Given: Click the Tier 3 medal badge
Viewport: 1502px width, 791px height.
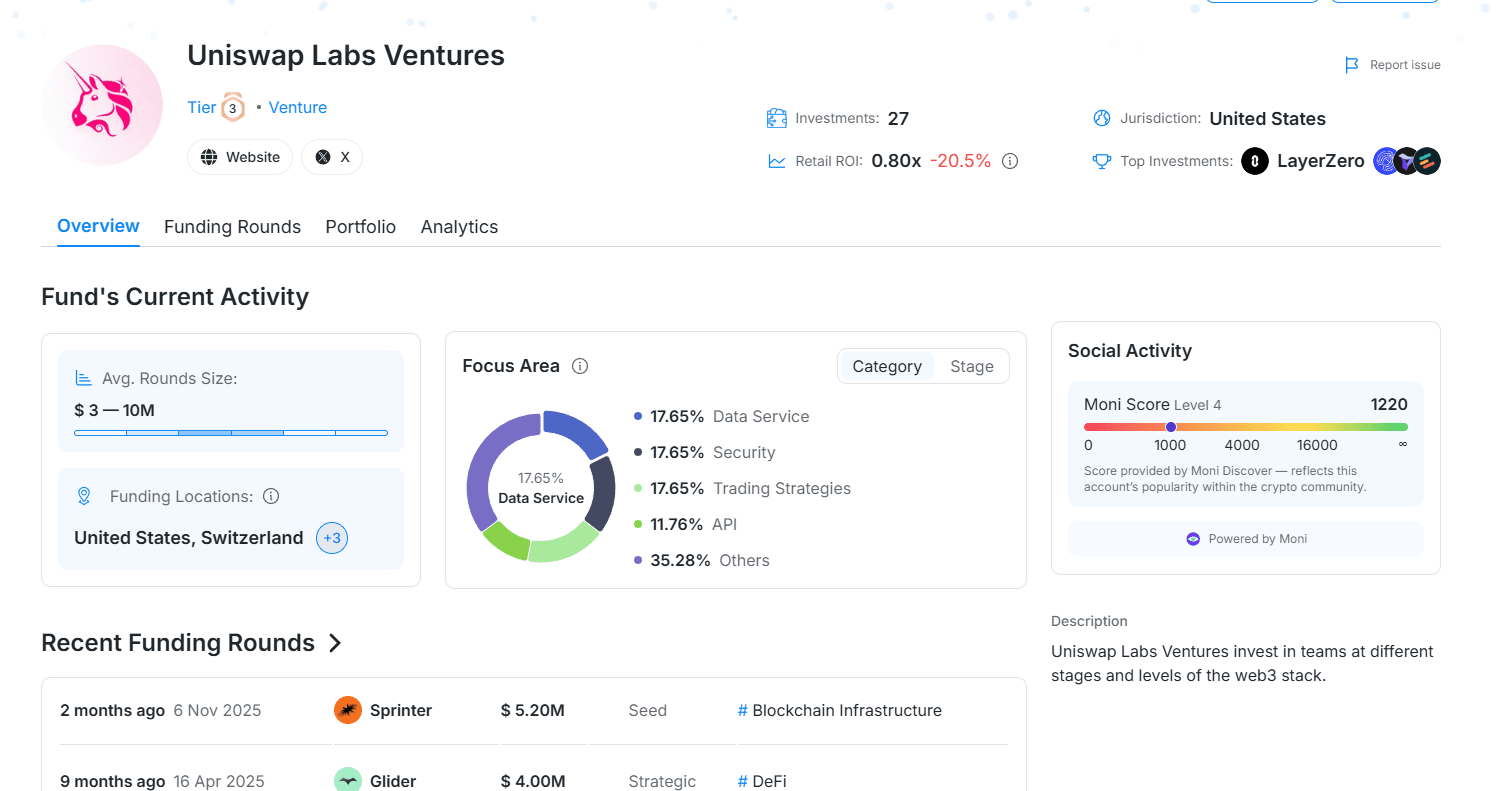Looking at the screenshot, I should 232,108.
